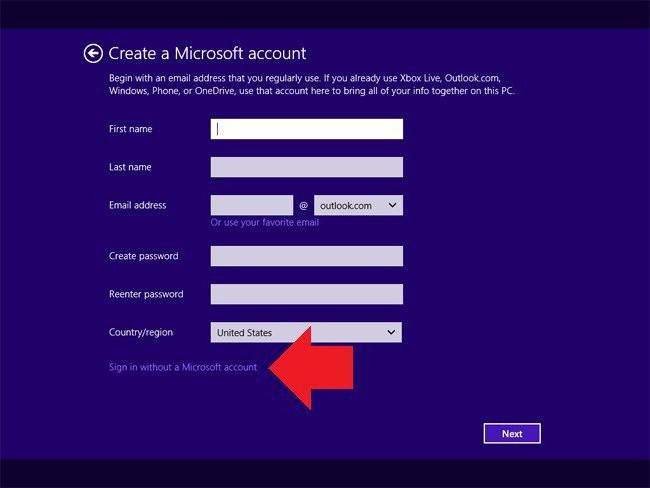Viewport: 650px width, 488px height.
Task: Choose 'Sign in without a Microsoft account'
Action: pos(183,367)
